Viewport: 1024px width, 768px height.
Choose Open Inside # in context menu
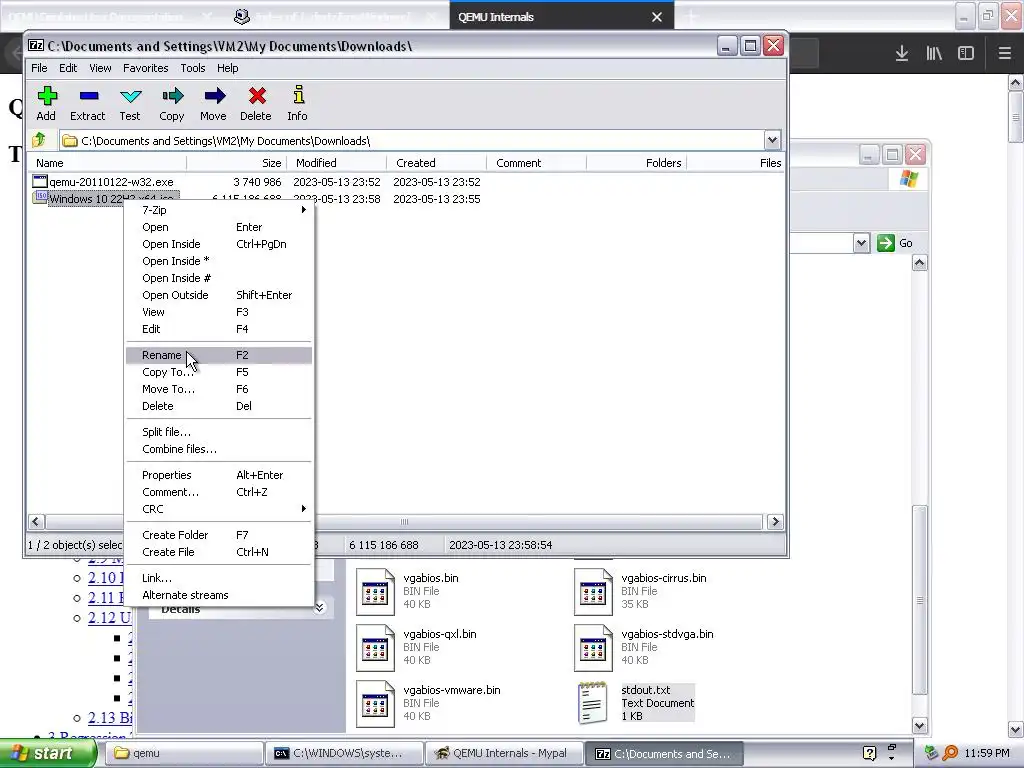click(x=218, y=278)
